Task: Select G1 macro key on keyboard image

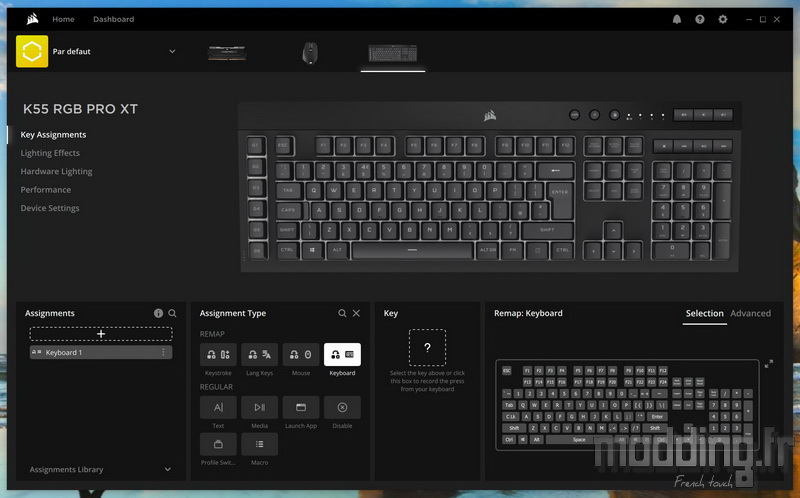Action: (x=256, y=145)
